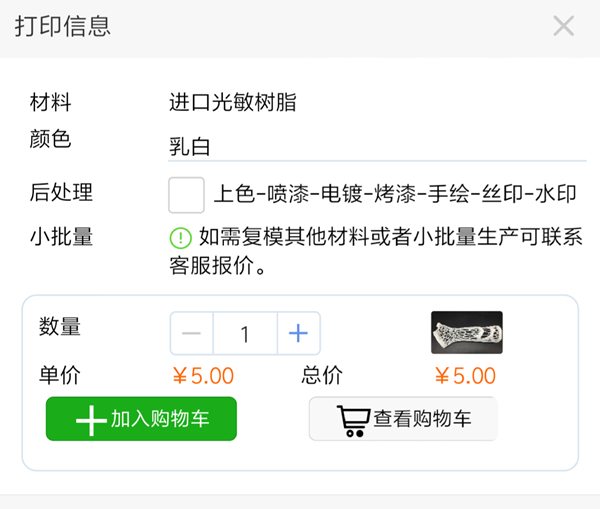Close the 打印信息 dialog

pyautogui.click(x=564, y=26)
